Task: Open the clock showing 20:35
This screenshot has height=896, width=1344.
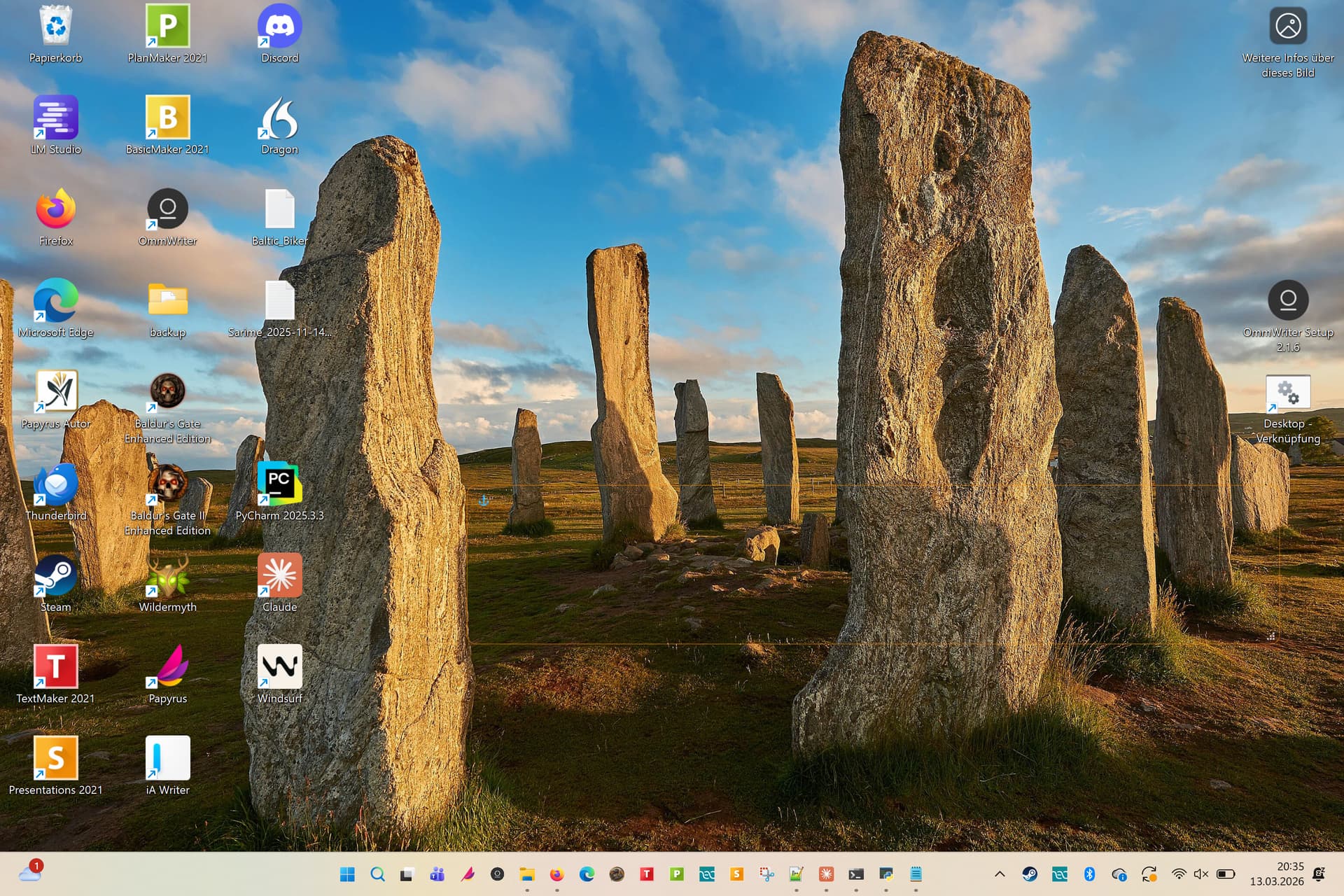Action: [1277, 874]
